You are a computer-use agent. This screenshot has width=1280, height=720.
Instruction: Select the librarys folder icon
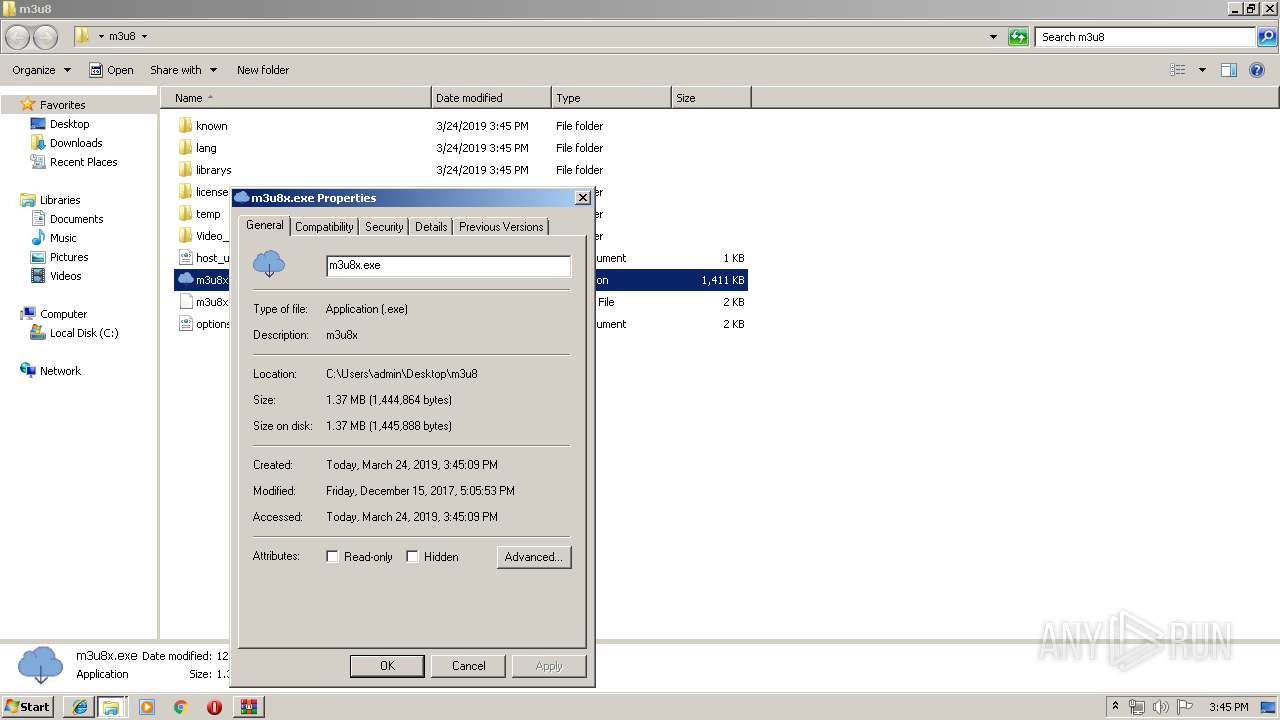(185, 170)
